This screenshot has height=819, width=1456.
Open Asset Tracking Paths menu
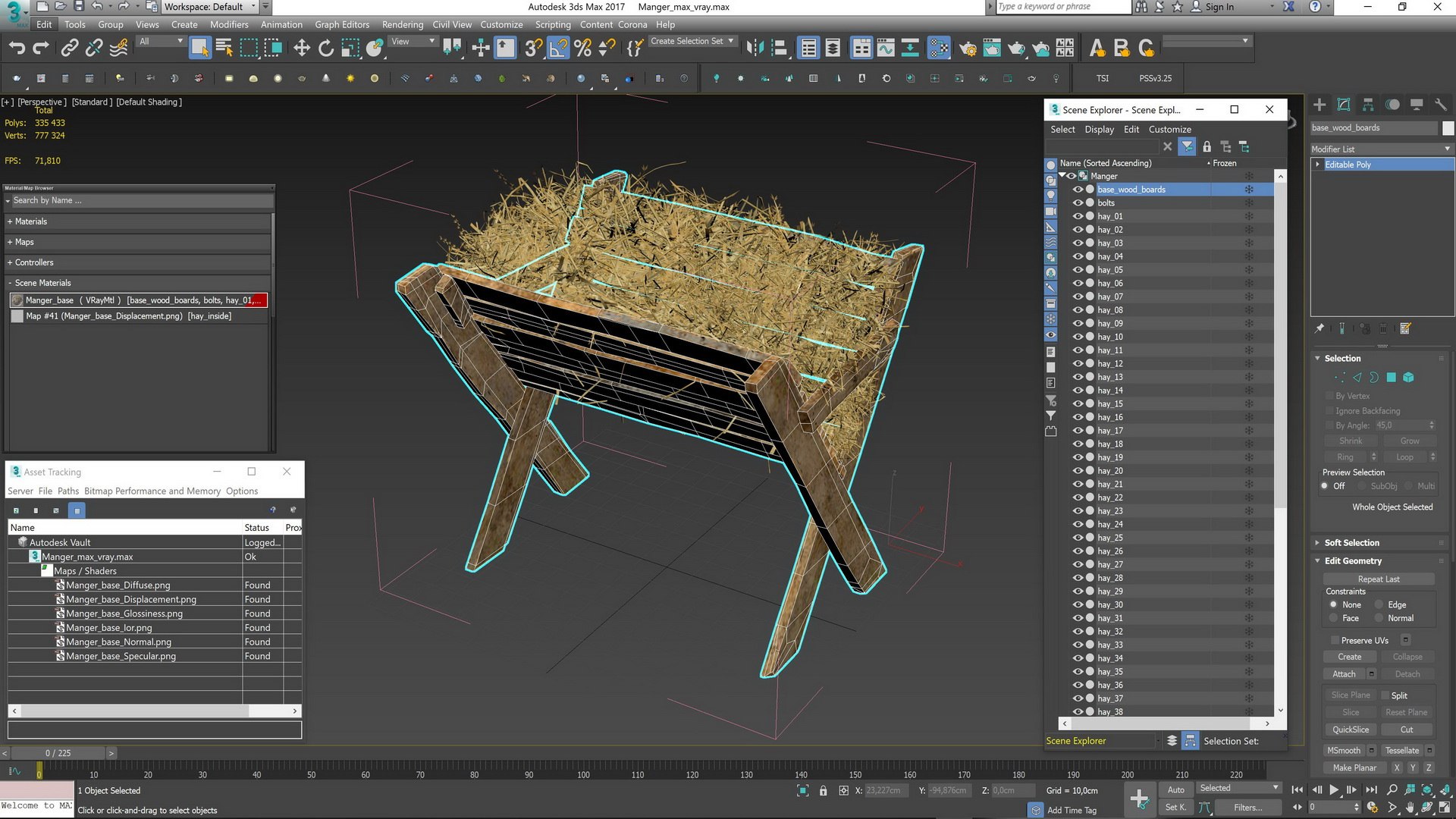(x=68, y=491)
